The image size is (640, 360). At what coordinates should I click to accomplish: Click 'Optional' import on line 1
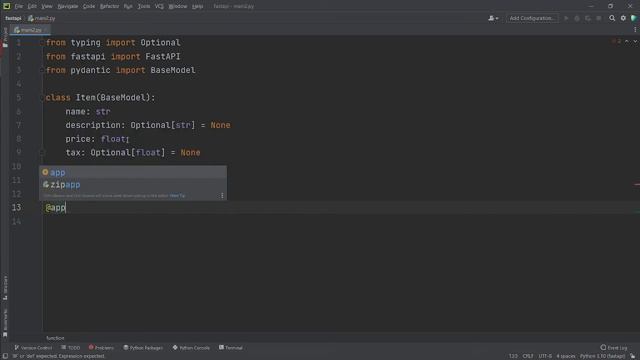click(x=160, y=43)
